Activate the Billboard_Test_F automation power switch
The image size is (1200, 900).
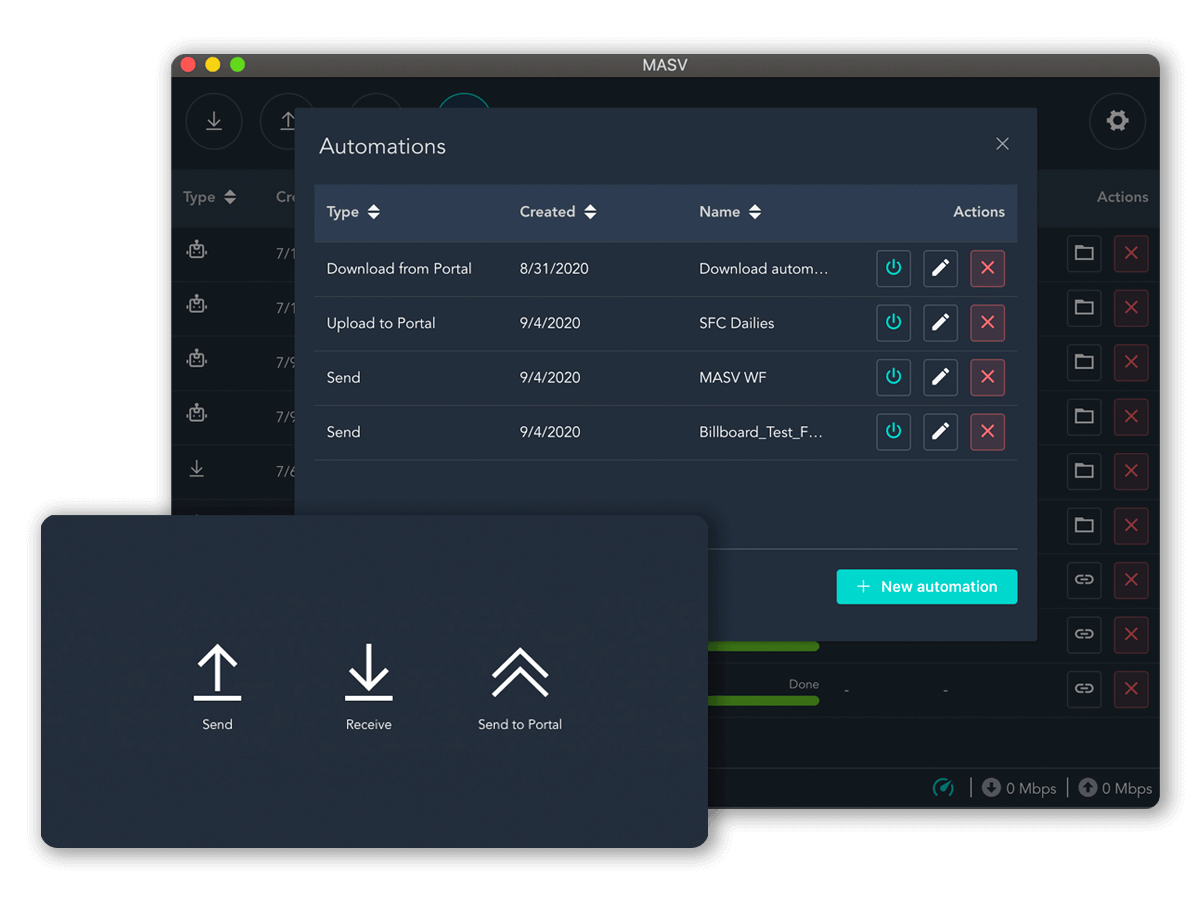click(893, 431)
